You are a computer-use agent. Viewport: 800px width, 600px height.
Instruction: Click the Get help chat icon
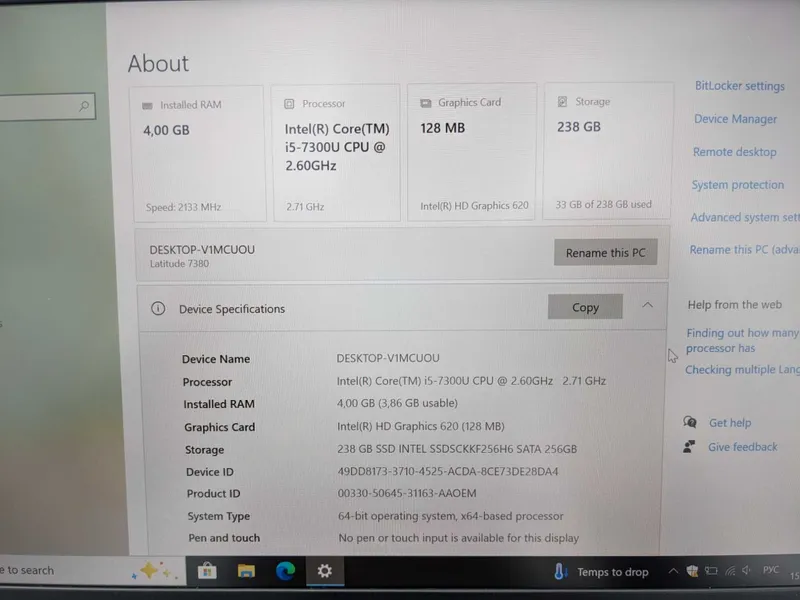tap(690, 422)
